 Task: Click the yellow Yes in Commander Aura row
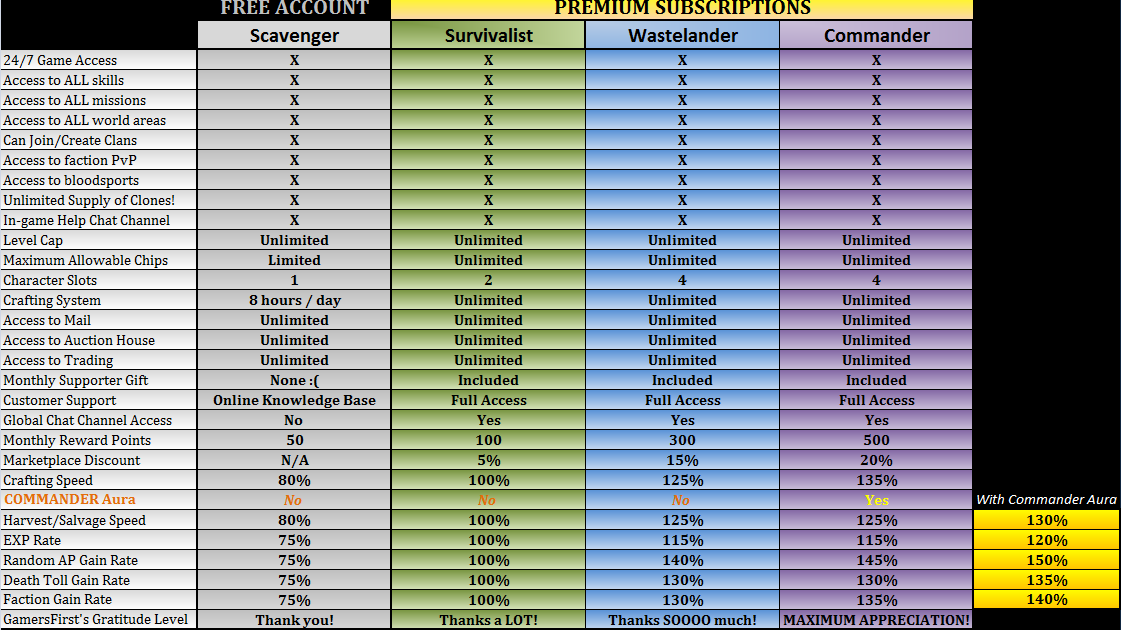click(x=876, y=500)
